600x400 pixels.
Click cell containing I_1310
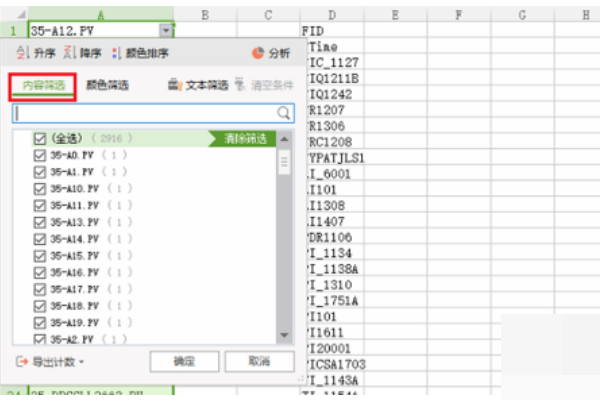tap(335, 285)
